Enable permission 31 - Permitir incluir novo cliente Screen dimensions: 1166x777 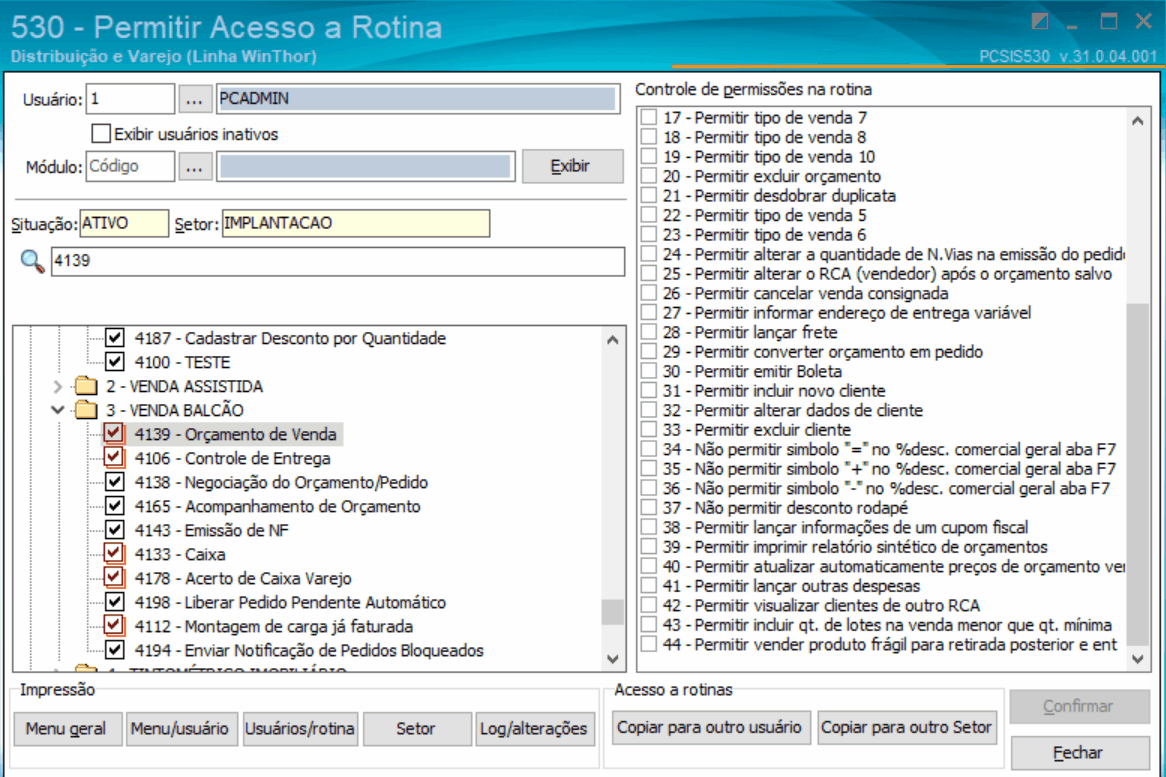point(649,390)
